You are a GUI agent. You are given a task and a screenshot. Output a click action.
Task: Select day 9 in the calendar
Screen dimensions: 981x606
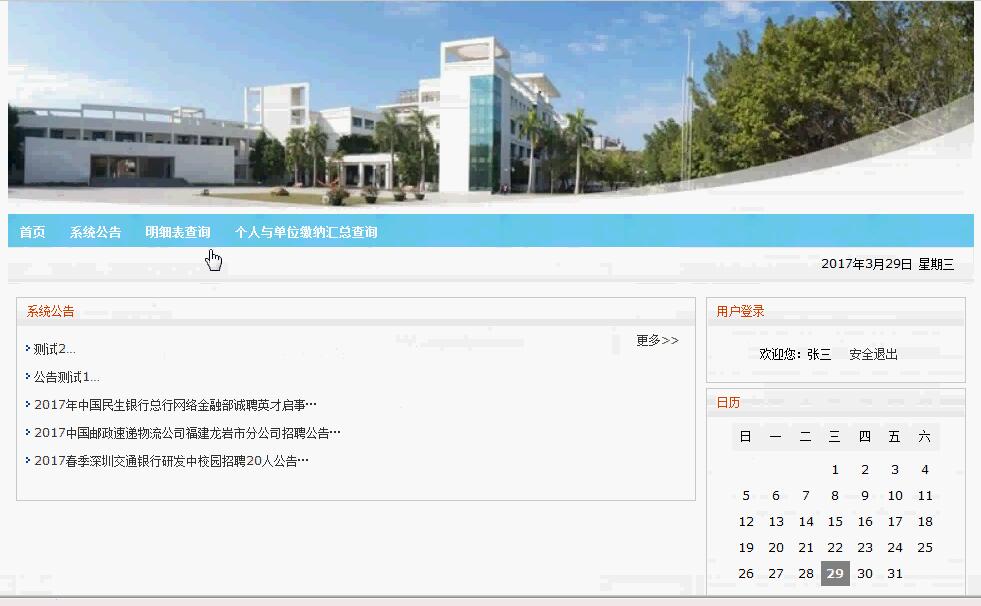(x=865, y=496)
